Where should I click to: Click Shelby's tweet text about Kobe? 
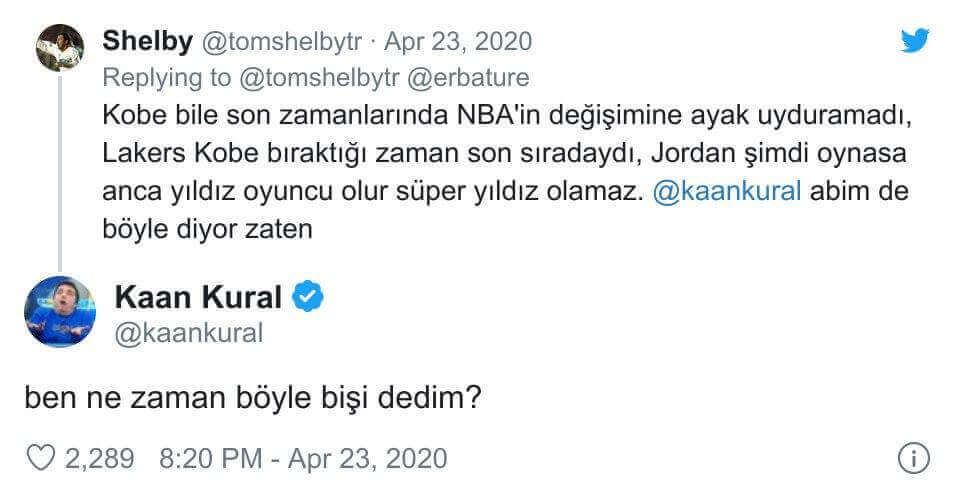point(500,153)
